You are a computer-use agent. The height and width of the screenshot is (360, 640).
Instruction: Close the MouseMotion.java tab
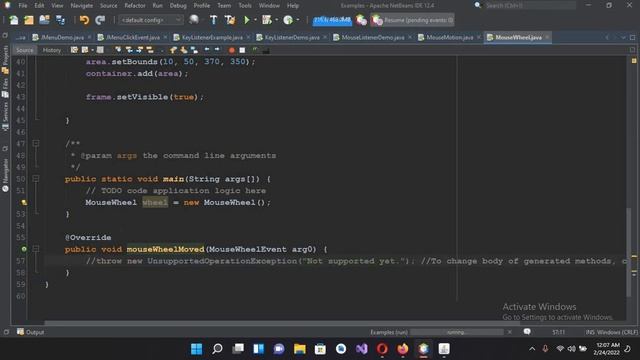(x=478, y=37)
